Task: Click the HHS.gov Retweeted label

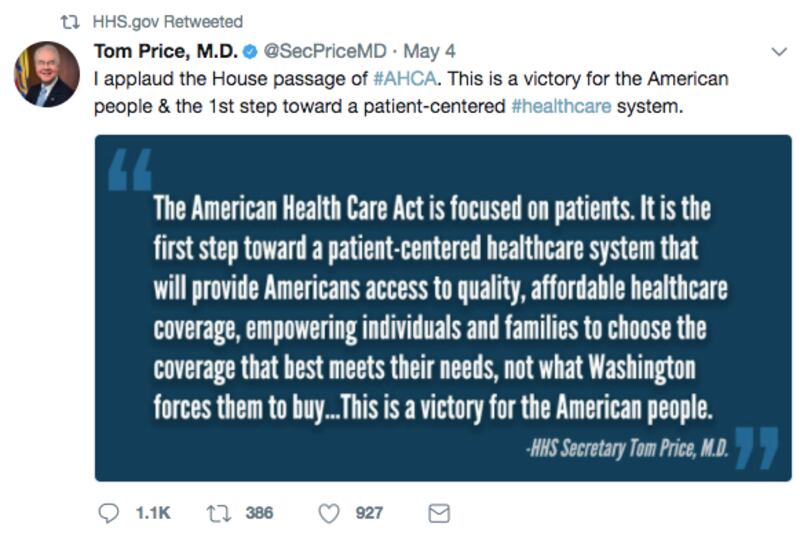Action: coord(167,21)
